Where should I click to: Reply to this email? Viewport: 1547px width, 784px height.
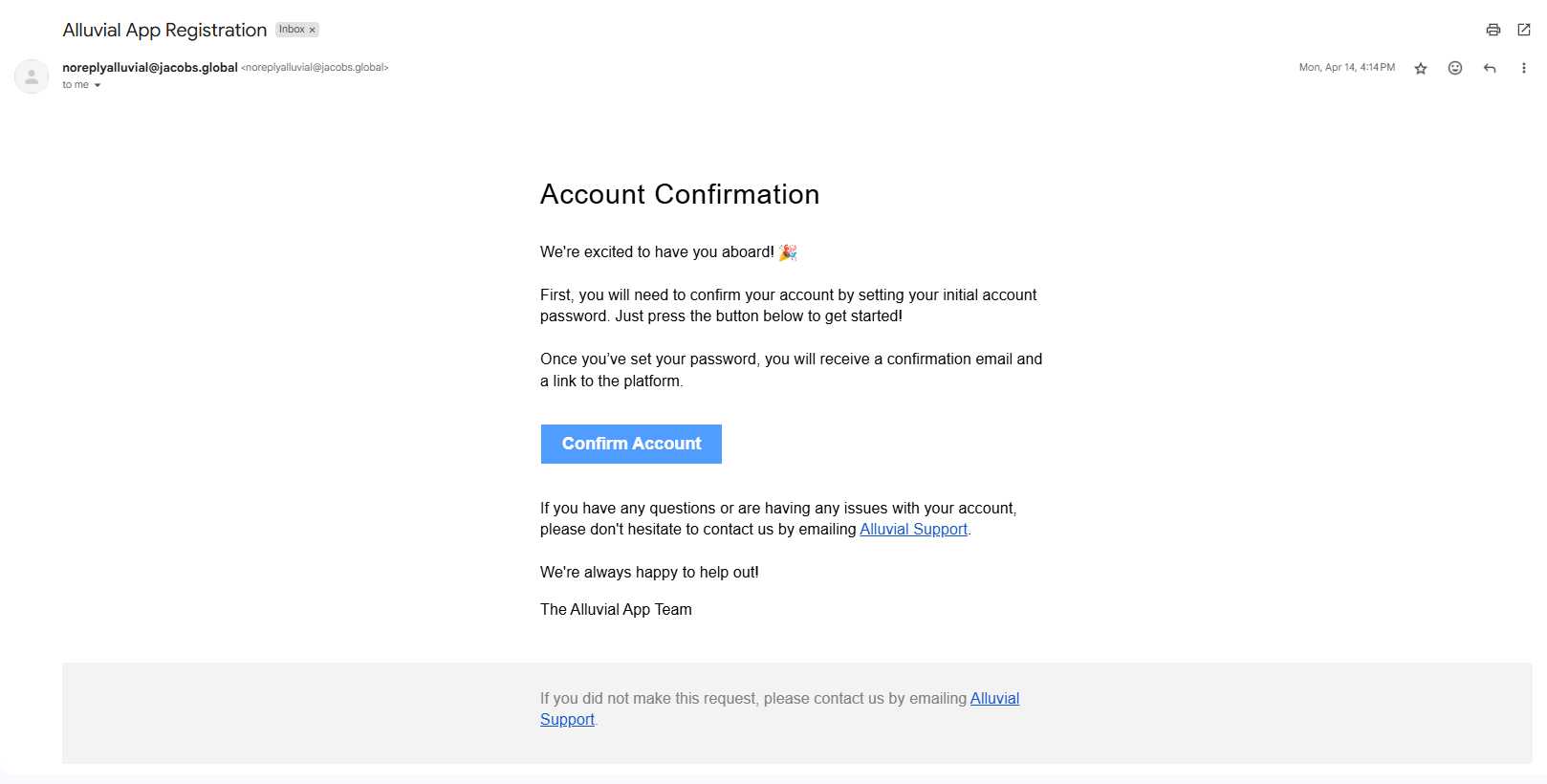click(x=1490, y=68)
